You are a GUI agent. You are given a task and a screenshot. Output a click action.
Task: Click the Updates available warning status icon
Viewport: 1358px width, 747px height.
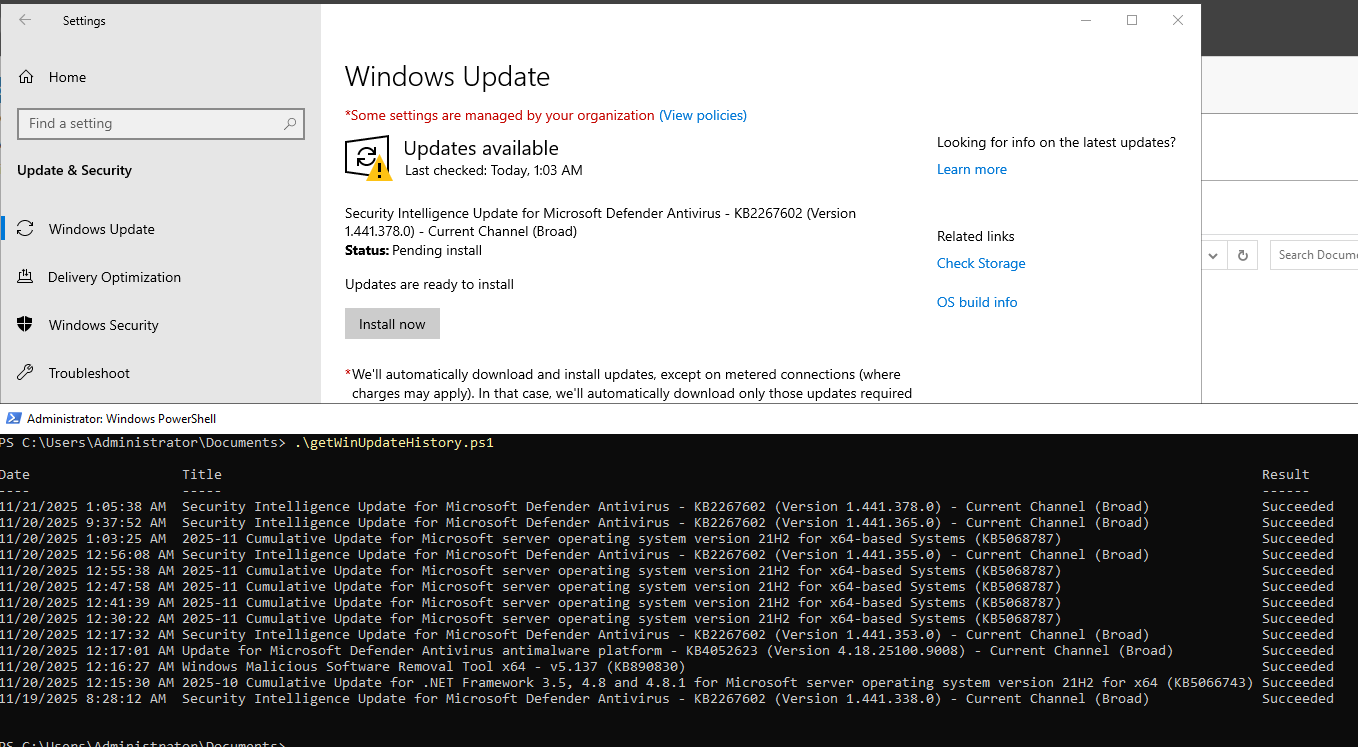click(368, 159)
